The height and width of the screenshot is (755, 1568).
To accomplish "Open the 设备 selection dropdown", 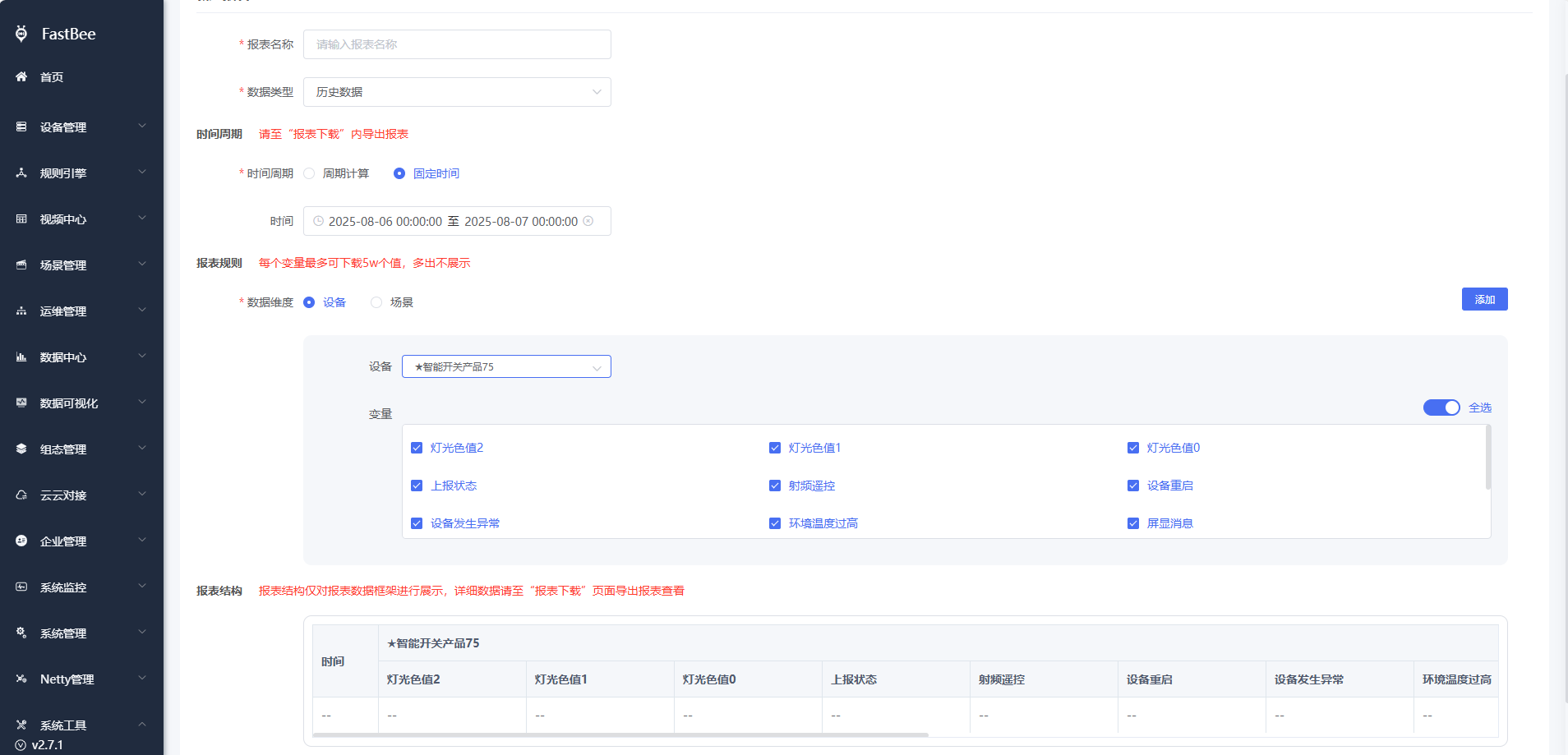I will [x=506, y=366].
